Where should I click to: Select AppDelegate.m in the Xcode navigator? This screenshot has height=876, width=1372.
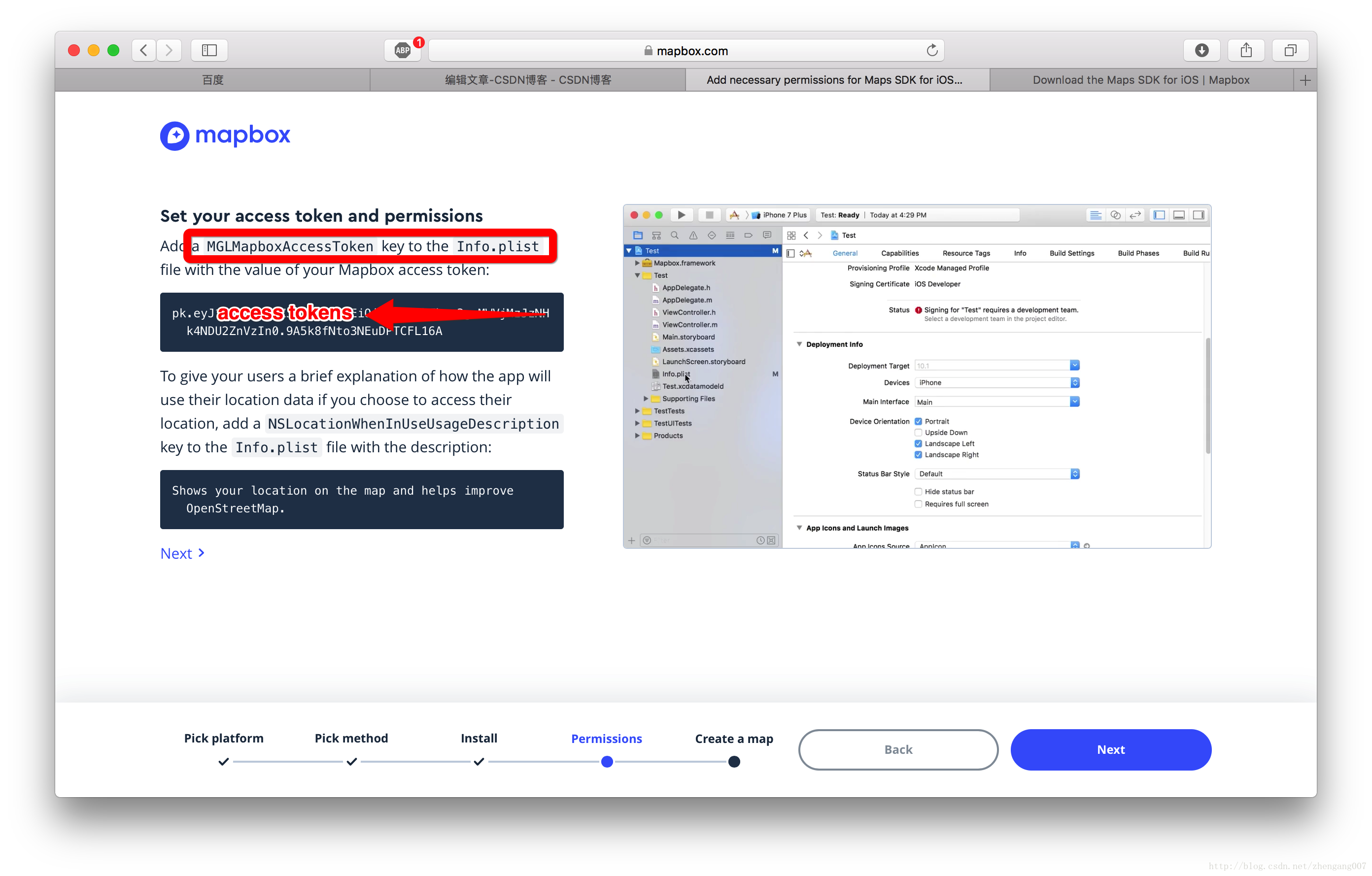[686, 300]
